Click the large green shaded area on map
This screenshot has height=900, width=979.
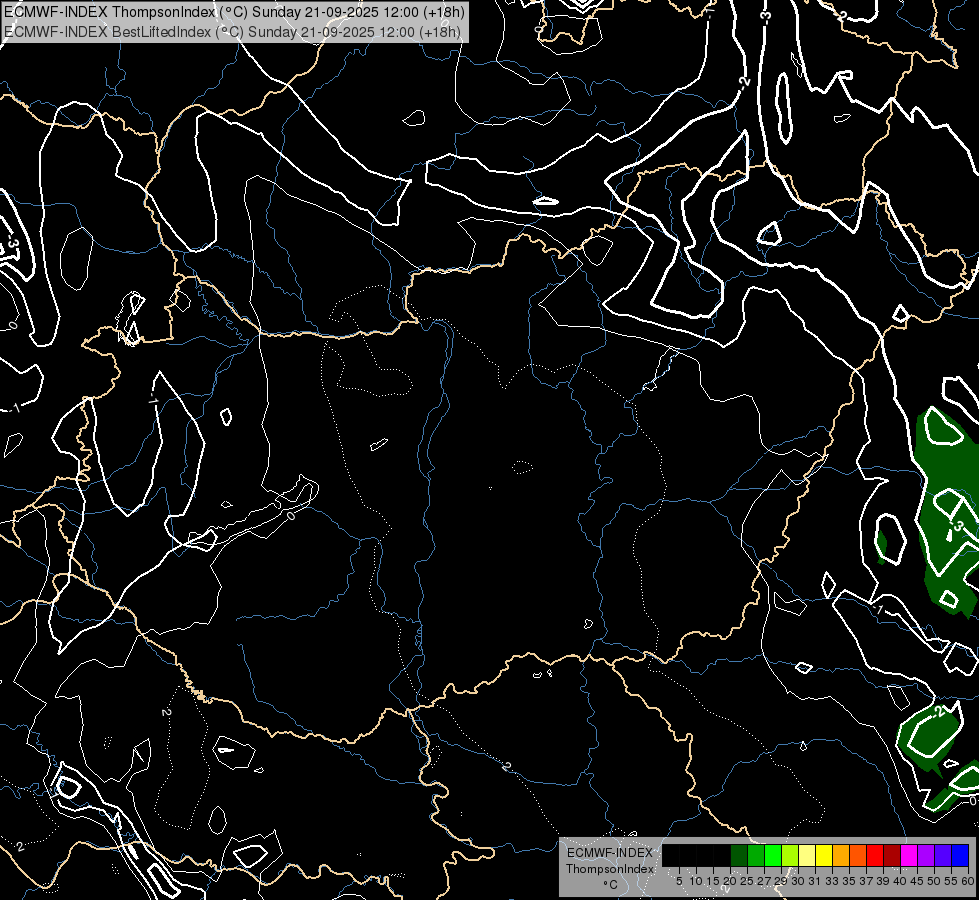pyautogui.click(x=945, y=500)
